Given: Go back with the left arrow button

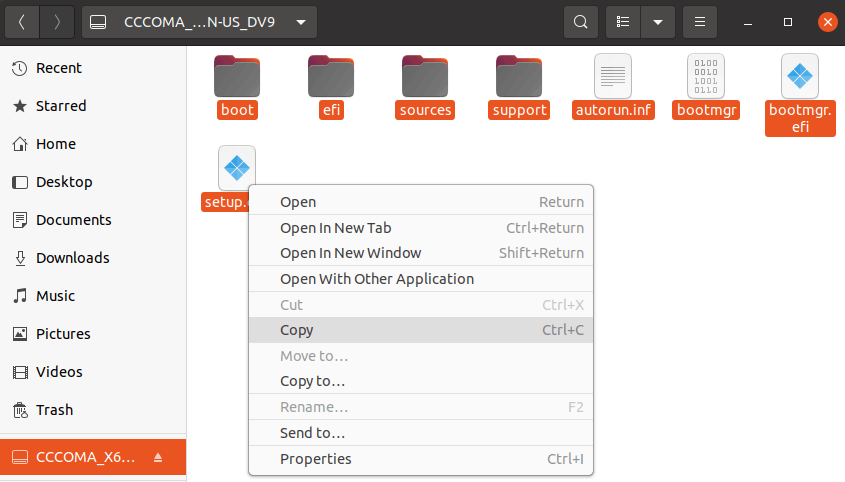Looking at the screenshot, I should click(x=22, y=21).
